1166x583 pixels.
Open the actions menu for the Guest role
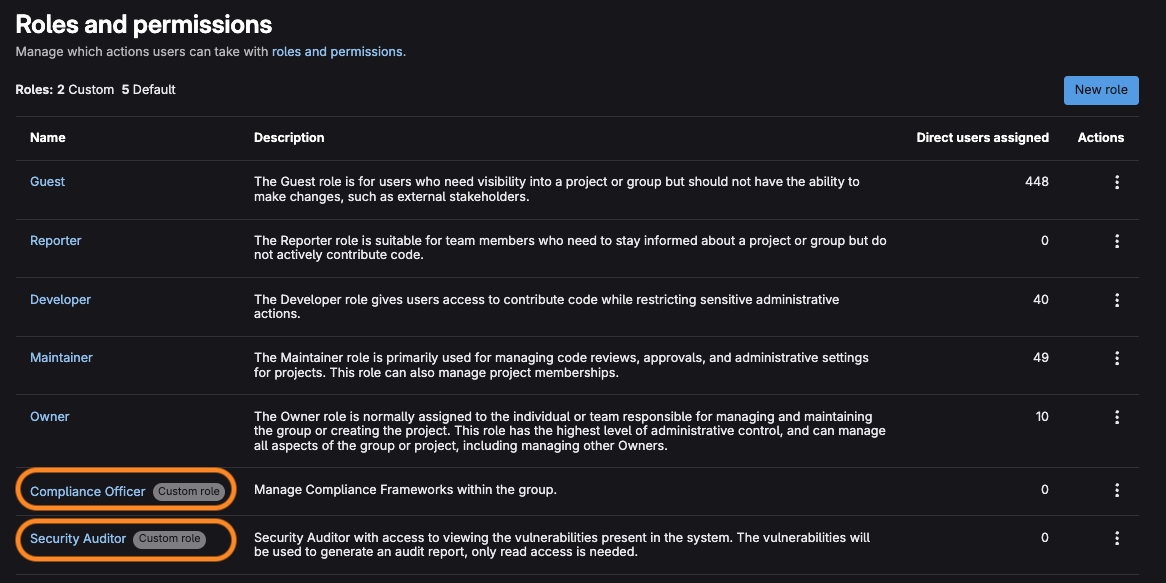(1117, 181)
